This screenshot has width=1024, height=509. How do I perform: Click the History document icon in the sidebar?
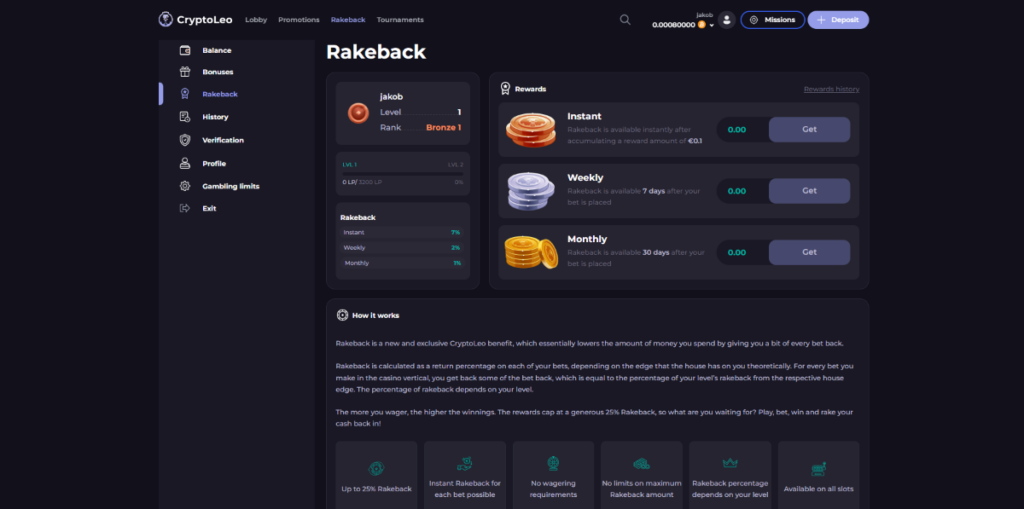(x=185, y=117)
